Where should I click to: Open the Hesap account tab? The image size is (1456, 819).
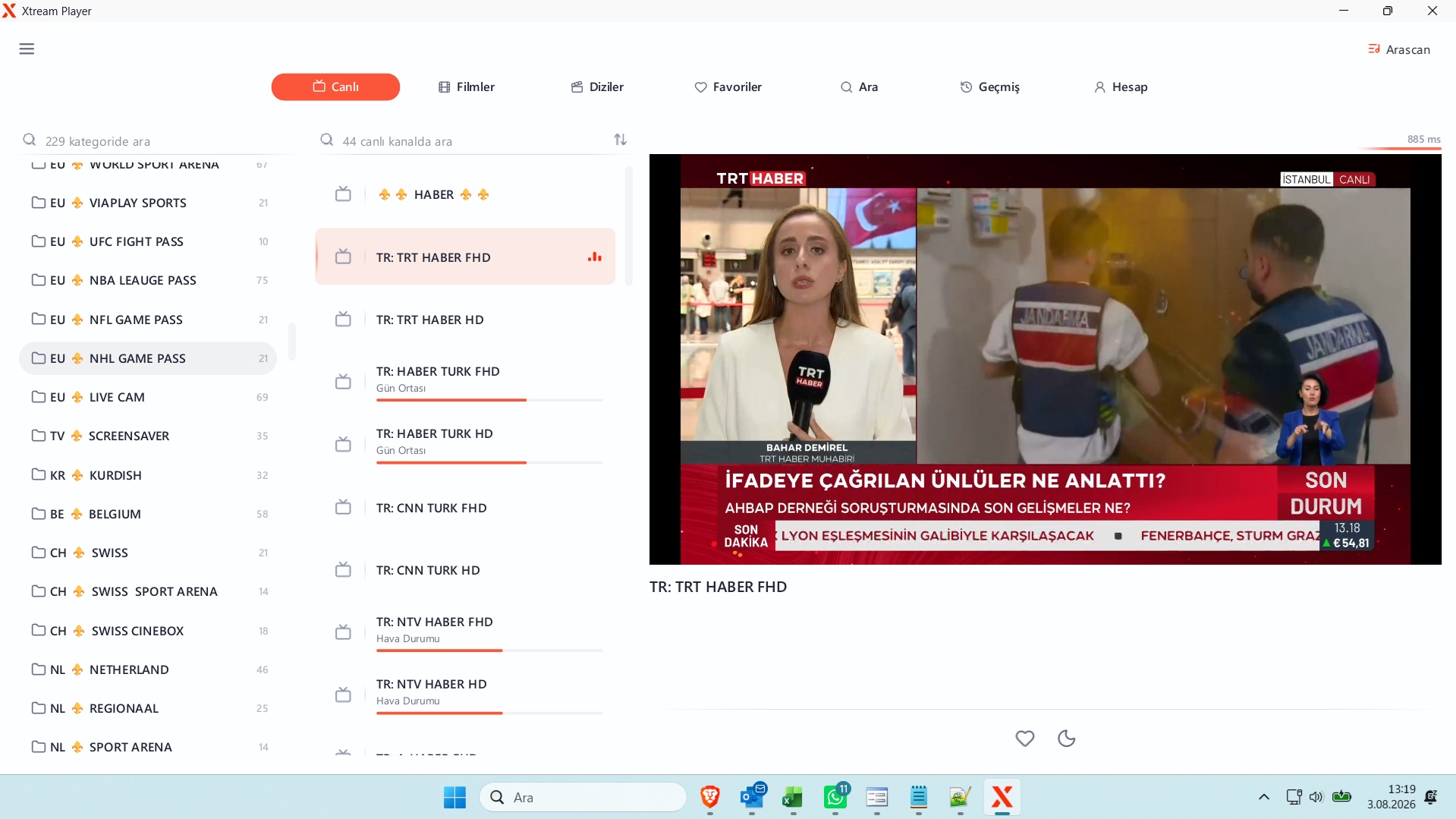pyautogui.click(x=1121, y=87)
